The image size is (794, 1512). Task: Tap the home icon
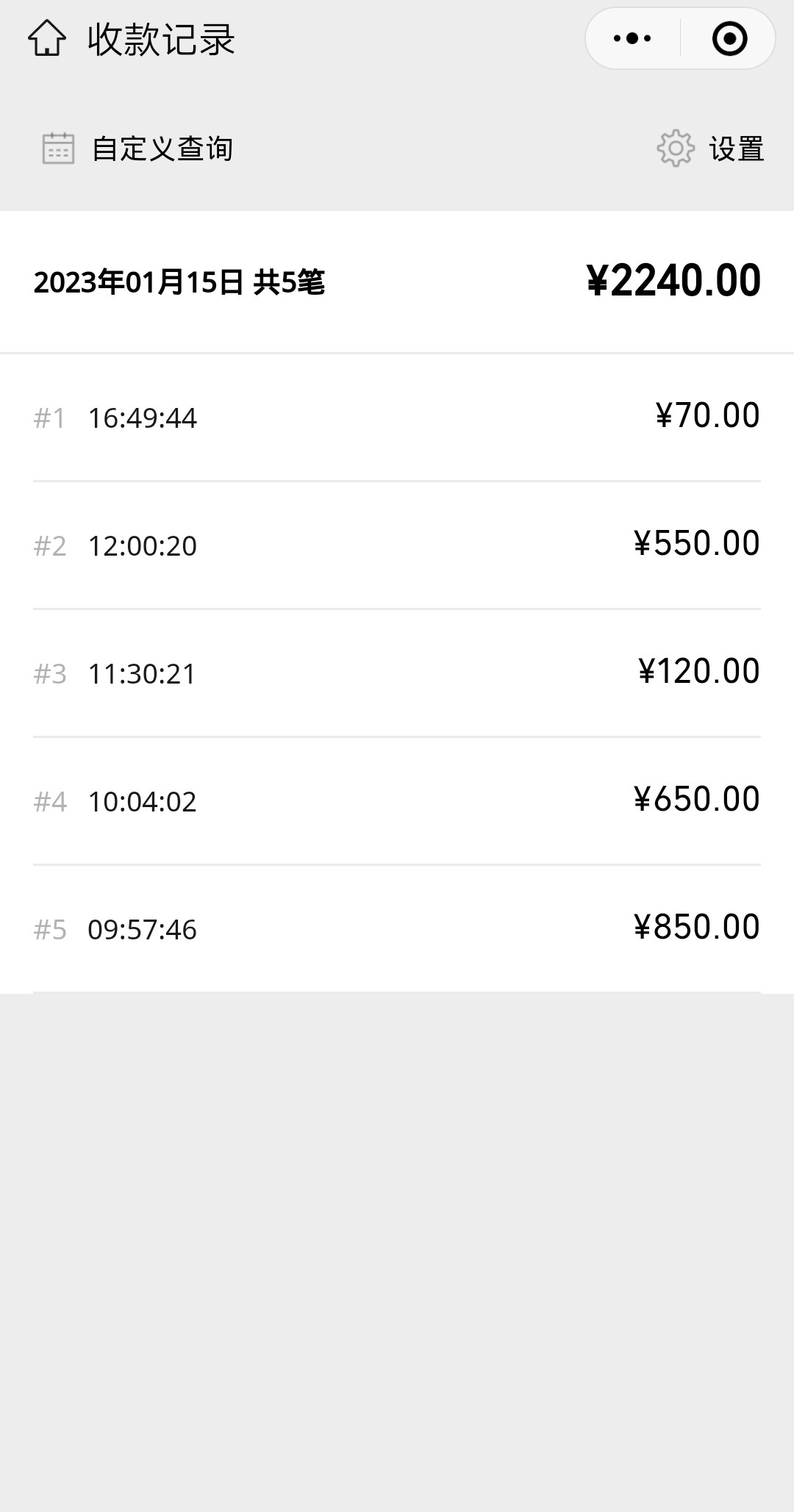(x=47, y=39)
